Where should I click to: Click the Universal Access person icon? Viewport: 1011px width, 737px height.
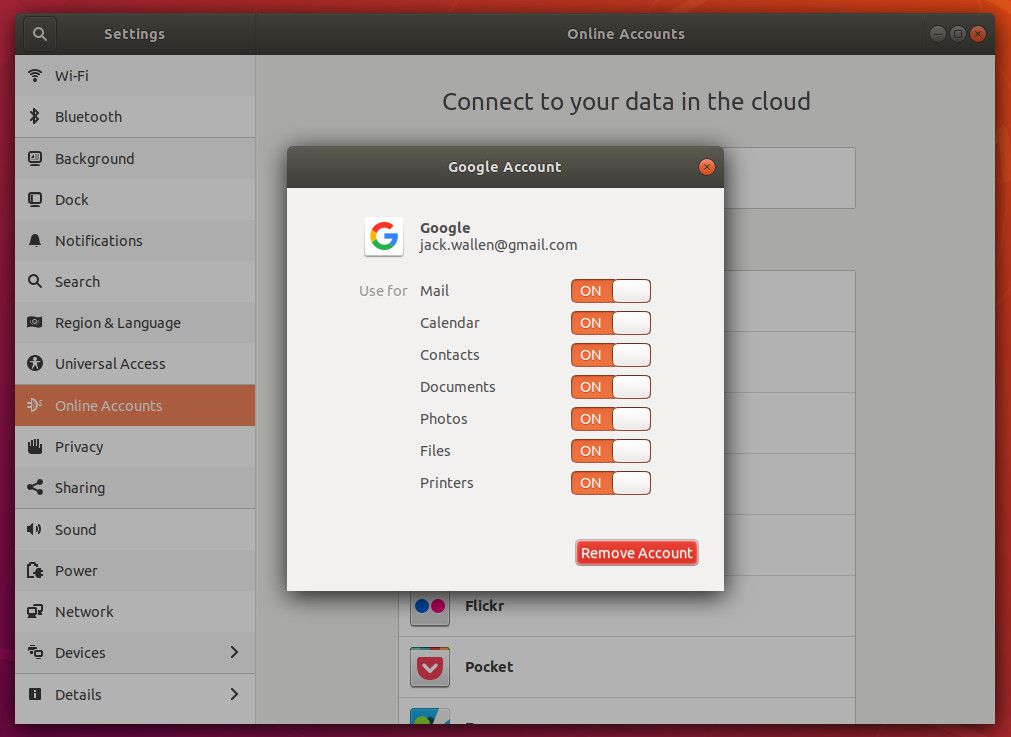(x=35, y=364)
